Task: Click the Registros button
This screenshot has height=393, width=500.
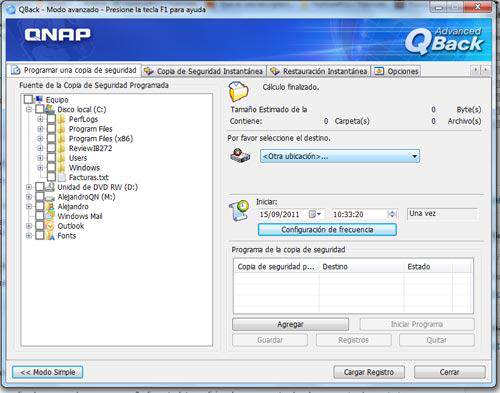Action: click(x=353, y=340)
